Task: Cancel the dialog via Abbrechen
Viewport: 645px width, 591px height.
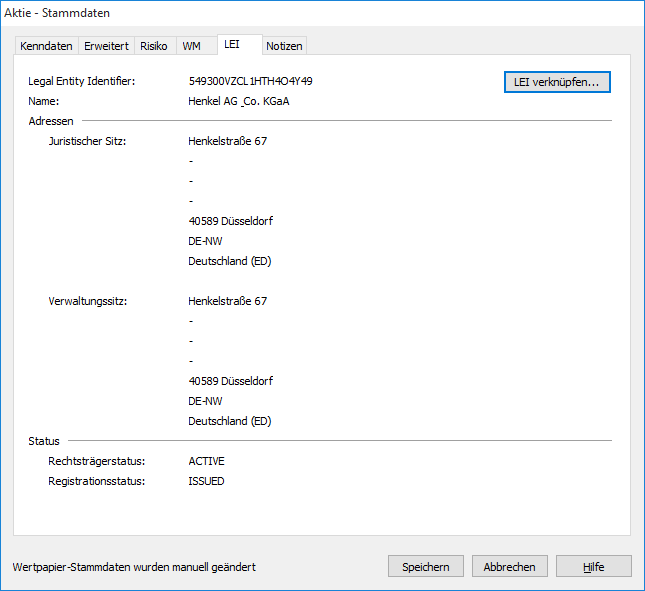Action: point(509,566)
